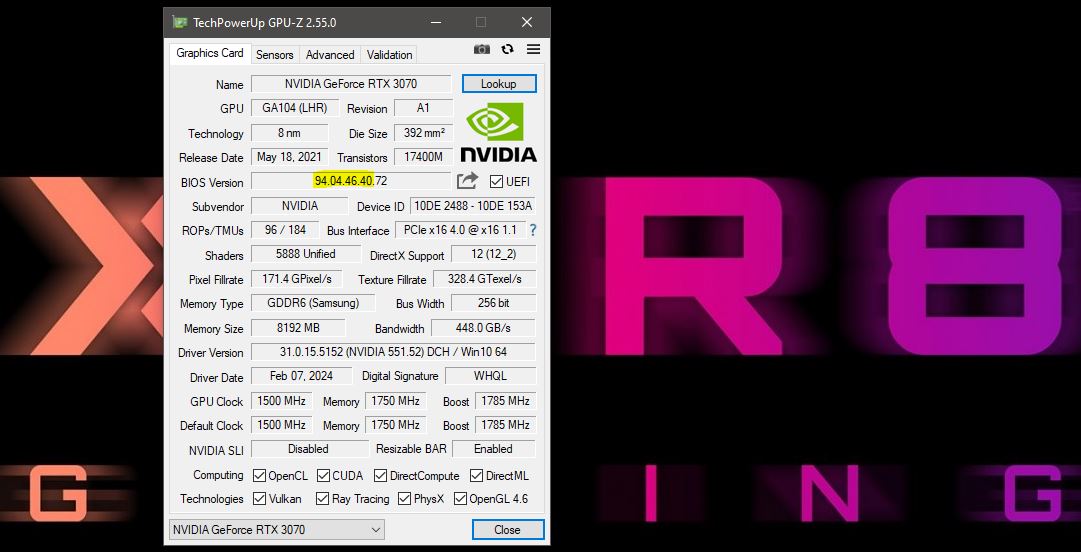Click the Bandwidth value 448.0 GB/s
Viewport: 1081px width, 552px height.
(483, 328)
